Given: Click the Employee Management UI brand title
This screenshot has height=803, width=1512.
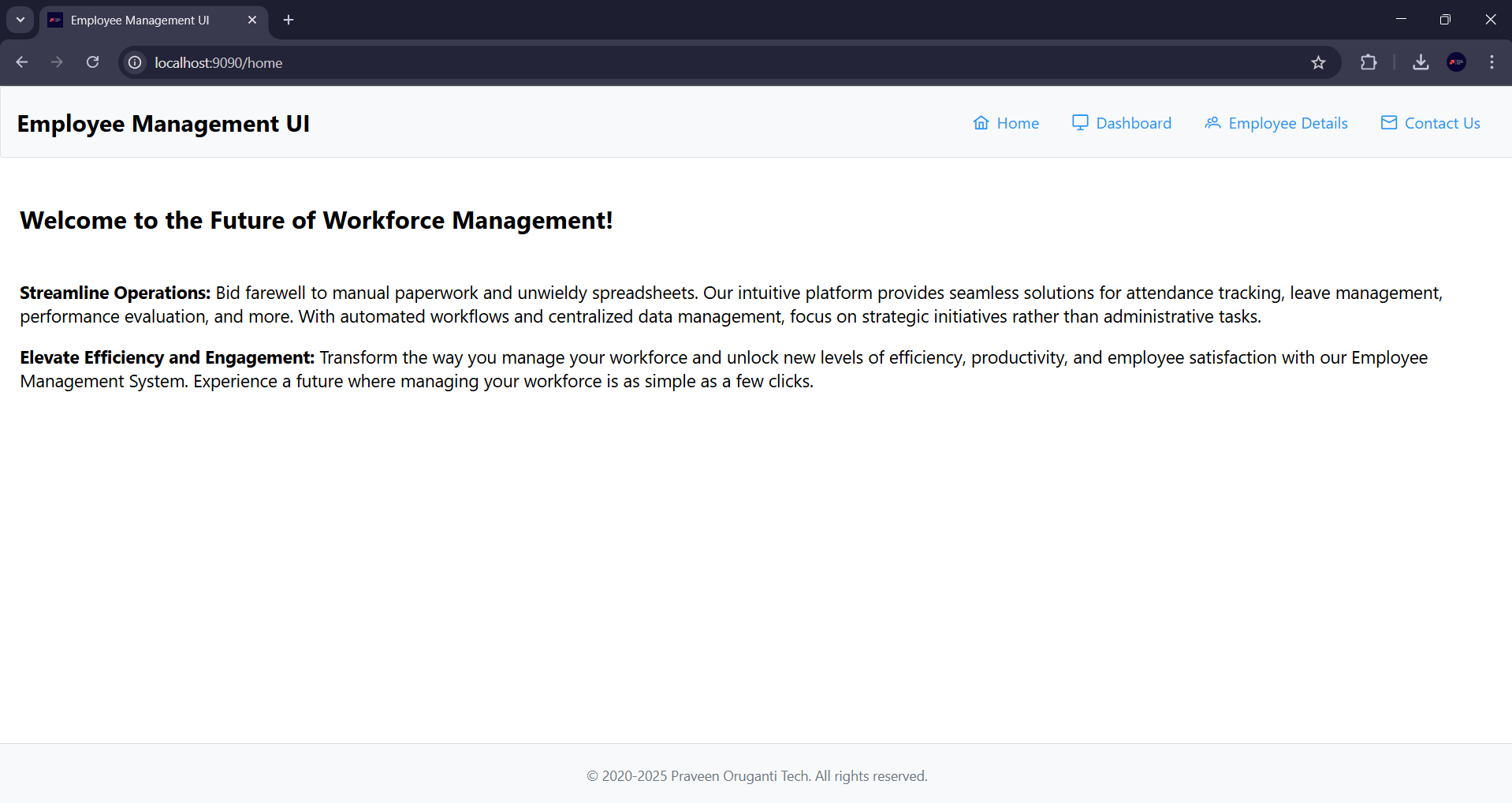Looking at the screenshot, I should [x=163, y=124].
